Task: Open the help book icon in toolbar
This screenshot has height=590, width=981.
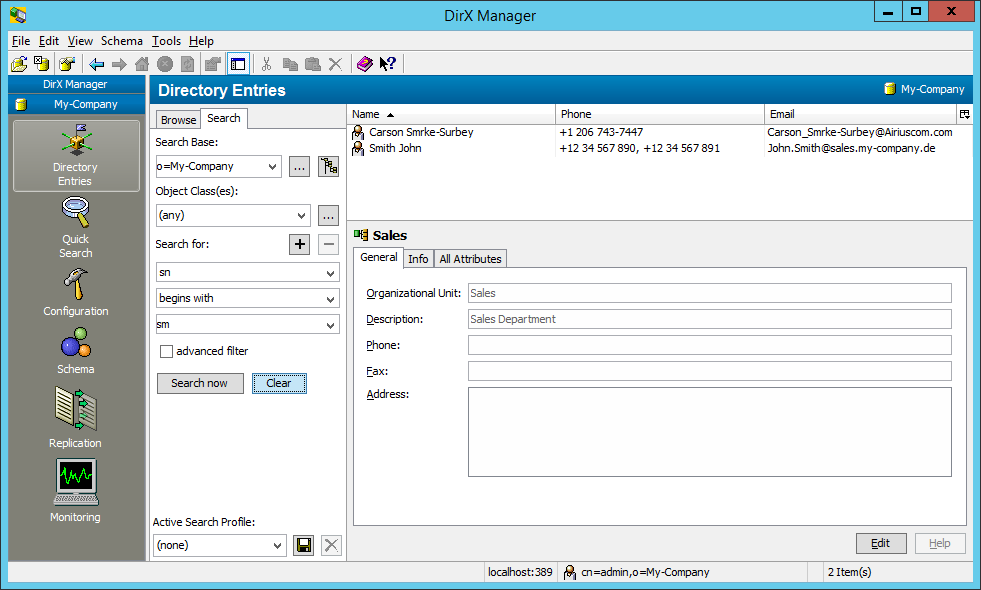Action: [x=364, y=64]
